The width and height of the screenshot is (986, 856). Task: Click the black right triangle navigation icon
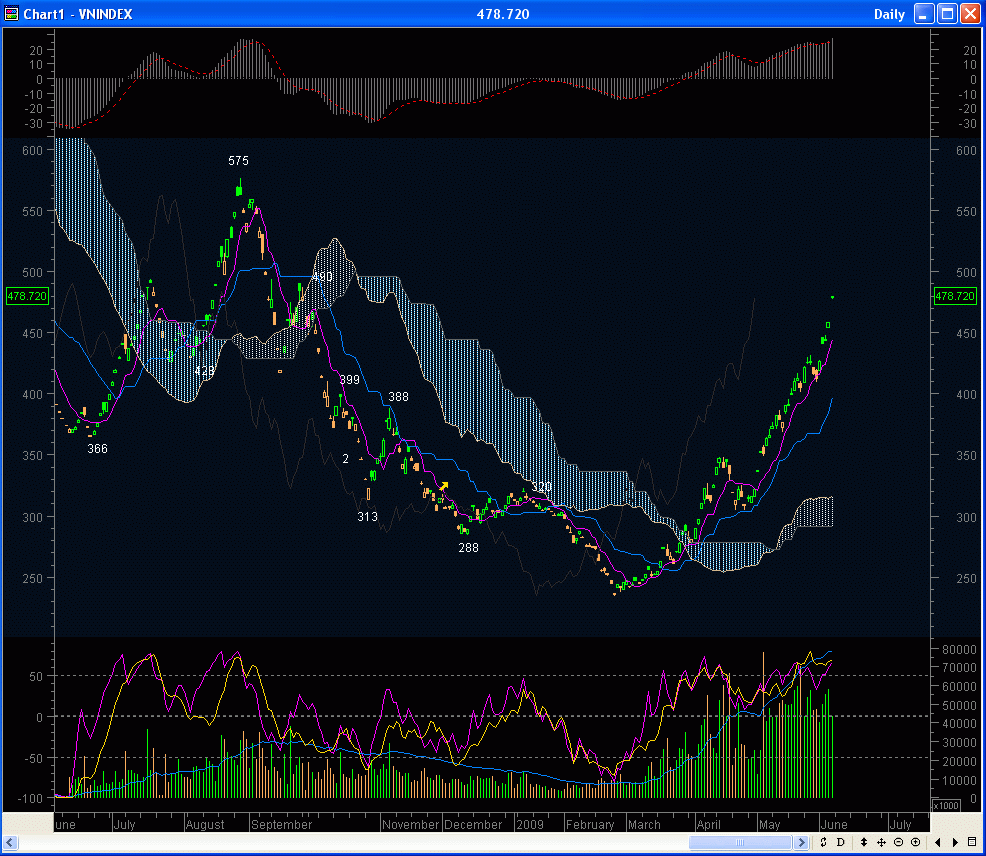click(956, 842)
